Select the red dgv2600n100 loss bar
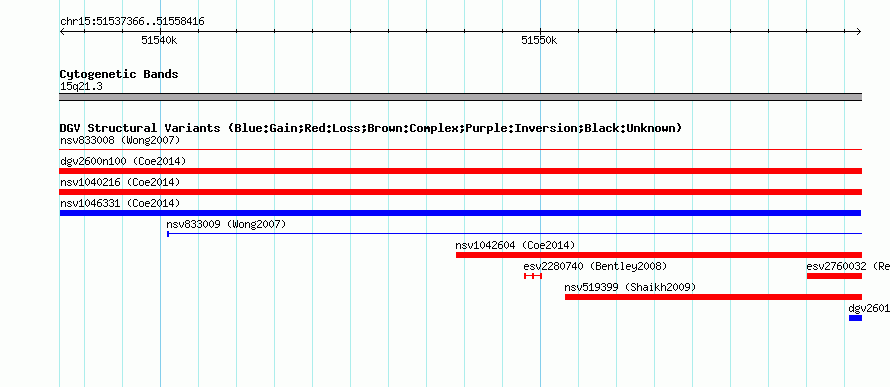This screenshot has height=387, width=890. coord(460,171)
